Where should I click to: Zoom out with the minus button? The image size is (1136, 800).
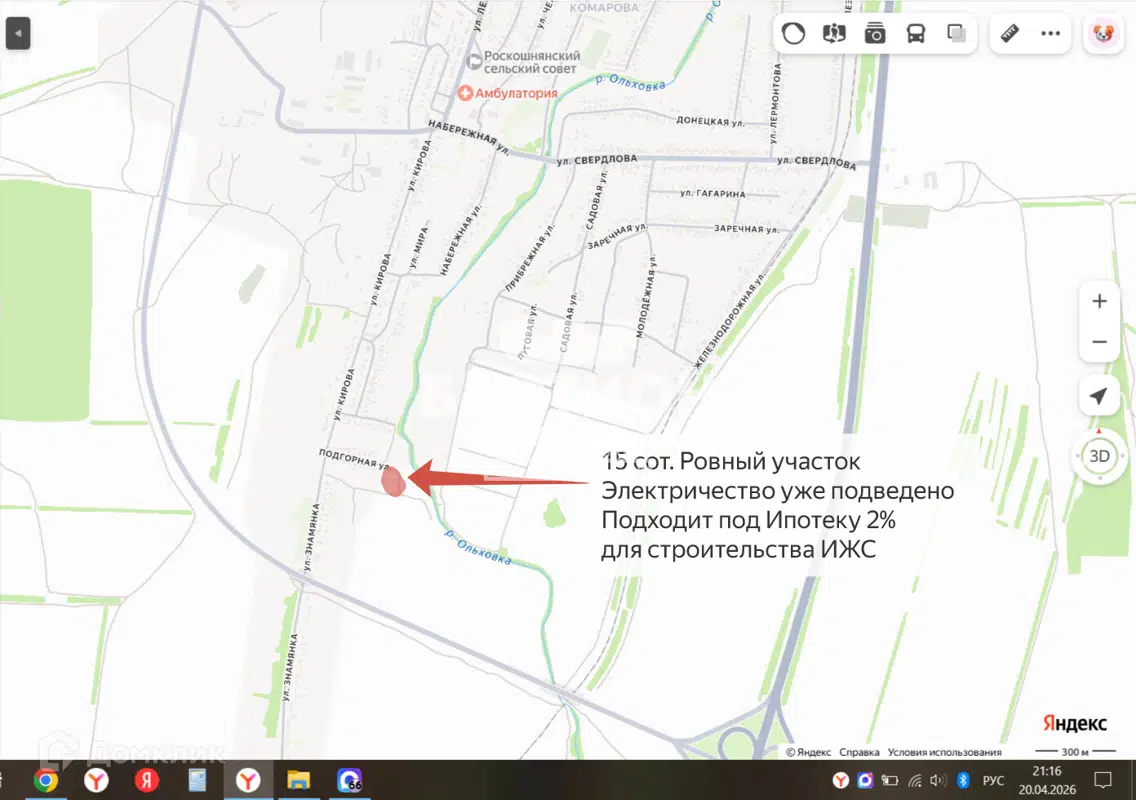coord(1099,342)
